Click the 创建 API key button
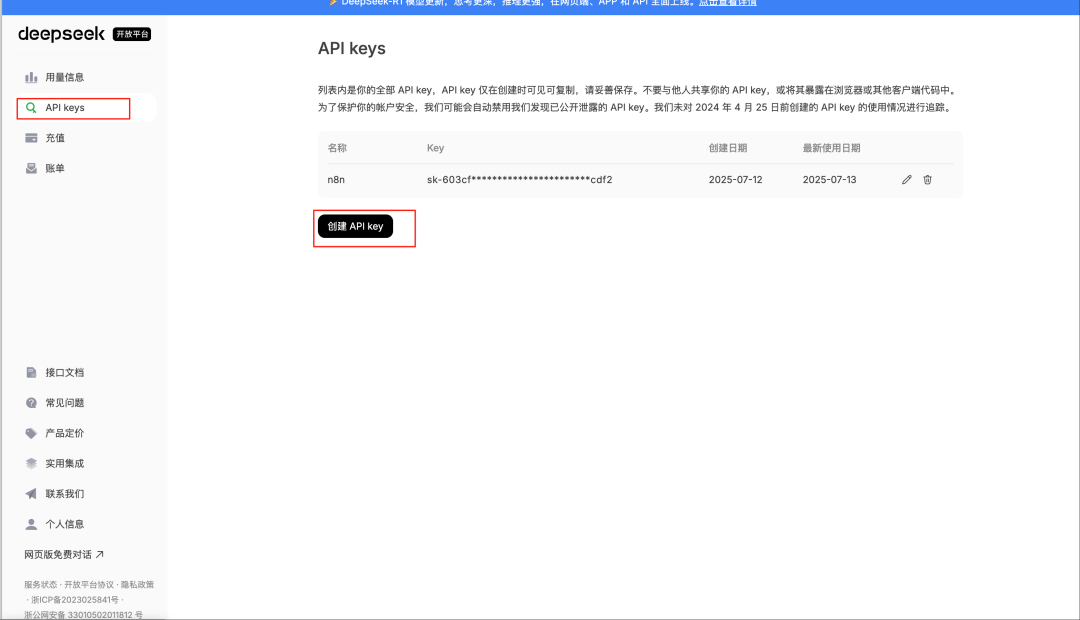The image size is (1080, 620). point(355,226)
